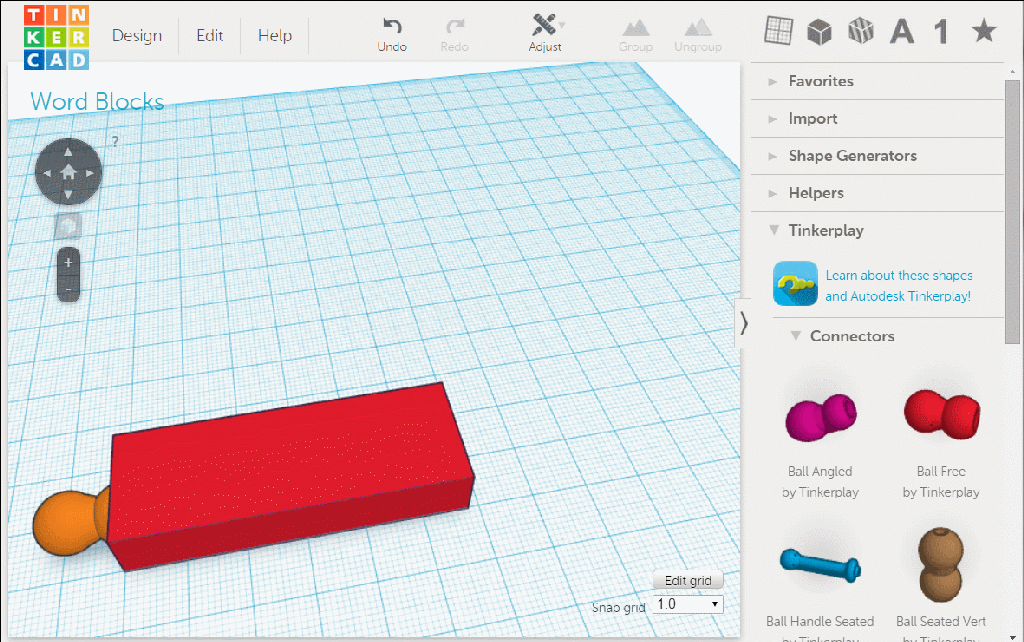This screenshot has height=642, width=1024.
Task: Zoom out with the minus button
Action: coord(69,289)
